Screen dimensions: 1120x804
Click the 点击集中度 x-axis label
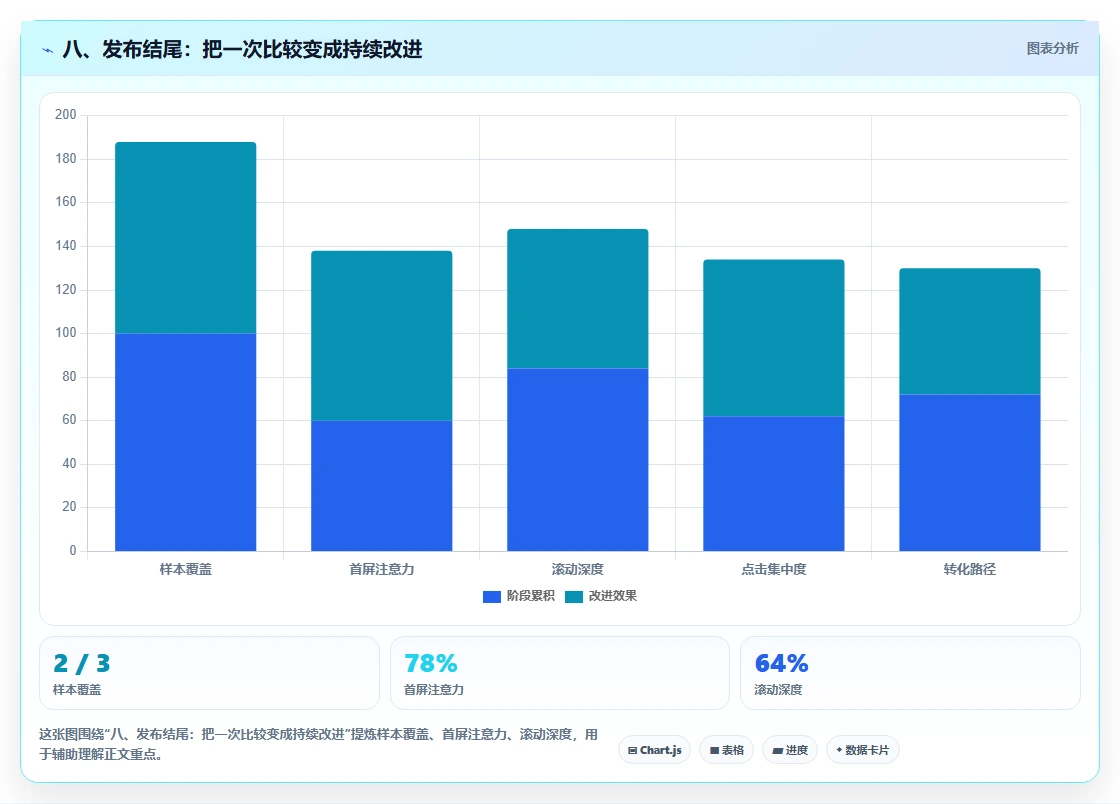point(774,570)
